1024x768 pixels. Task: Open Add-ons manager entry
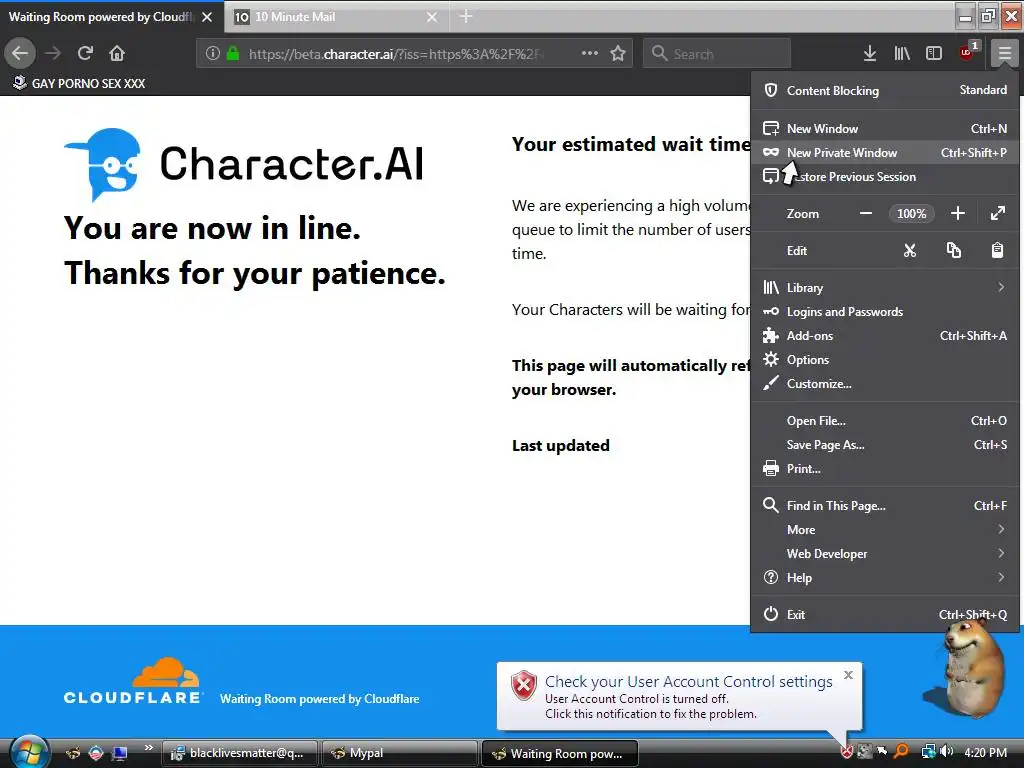pos(885,336)
